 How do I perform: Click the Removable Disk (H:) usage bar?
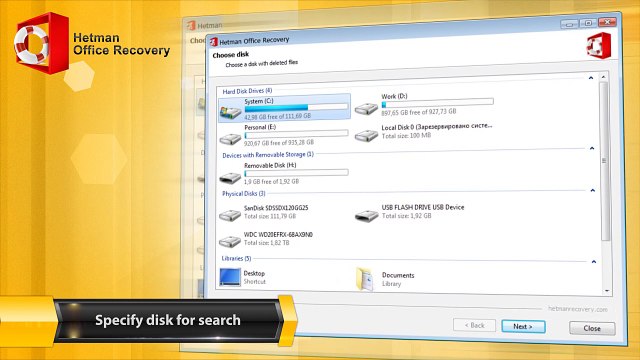coord(296,173)
